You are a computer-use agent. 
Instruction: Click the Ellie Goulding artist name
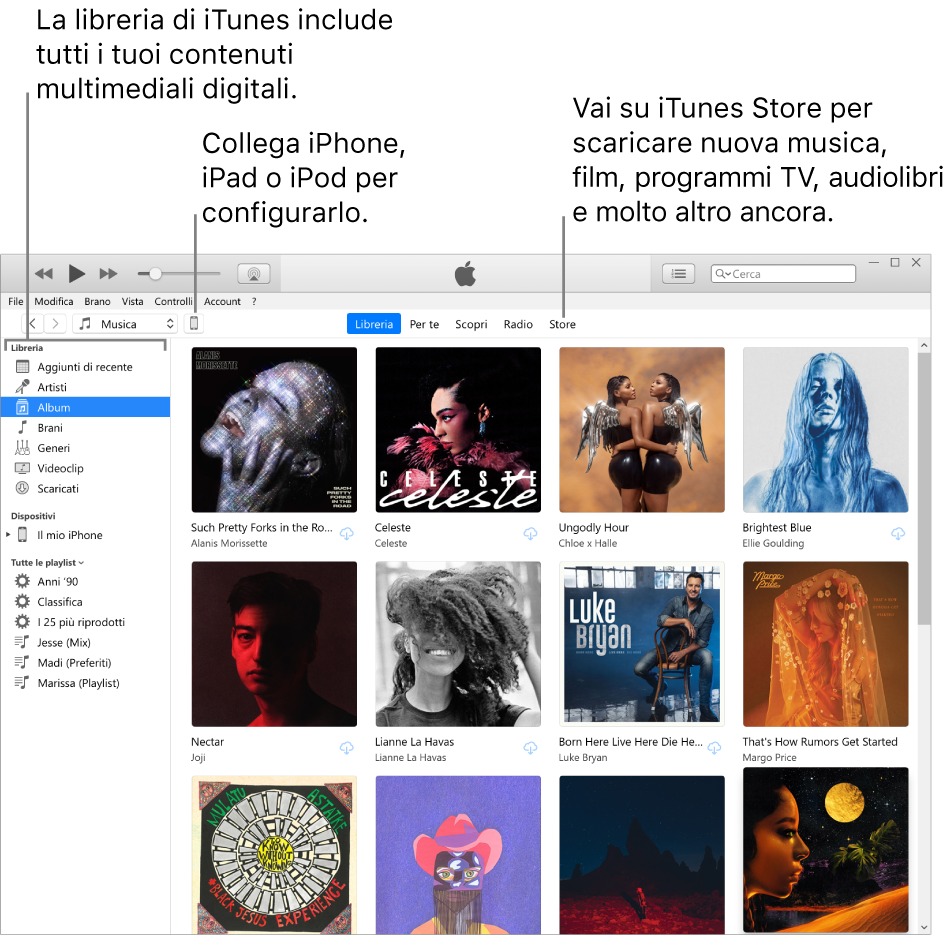pos(773,543)
